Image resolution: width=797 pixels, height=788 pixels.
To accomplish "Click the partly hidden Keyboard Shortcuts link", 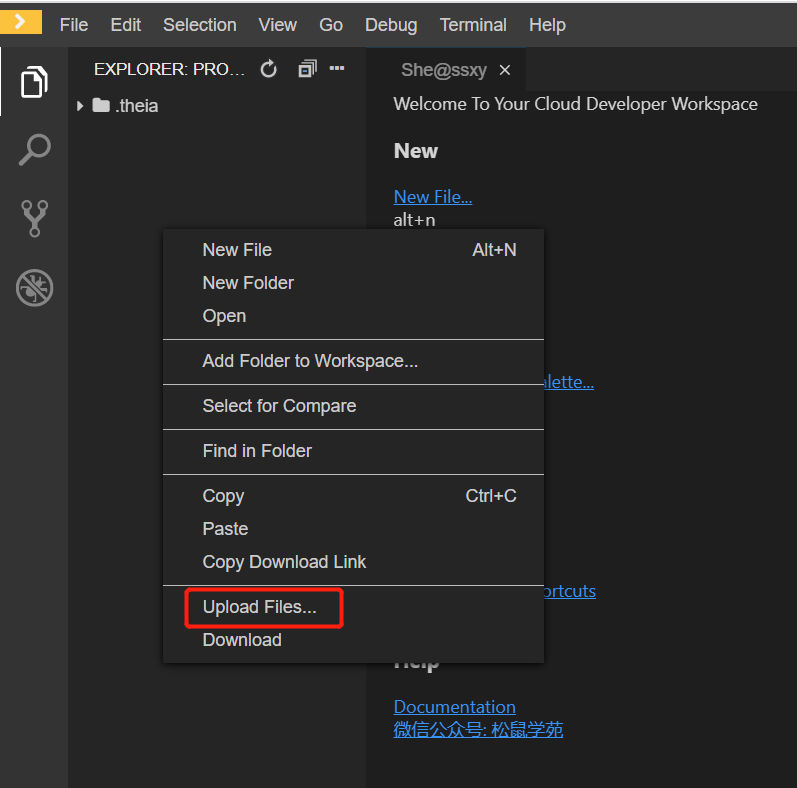I will 570,592.
